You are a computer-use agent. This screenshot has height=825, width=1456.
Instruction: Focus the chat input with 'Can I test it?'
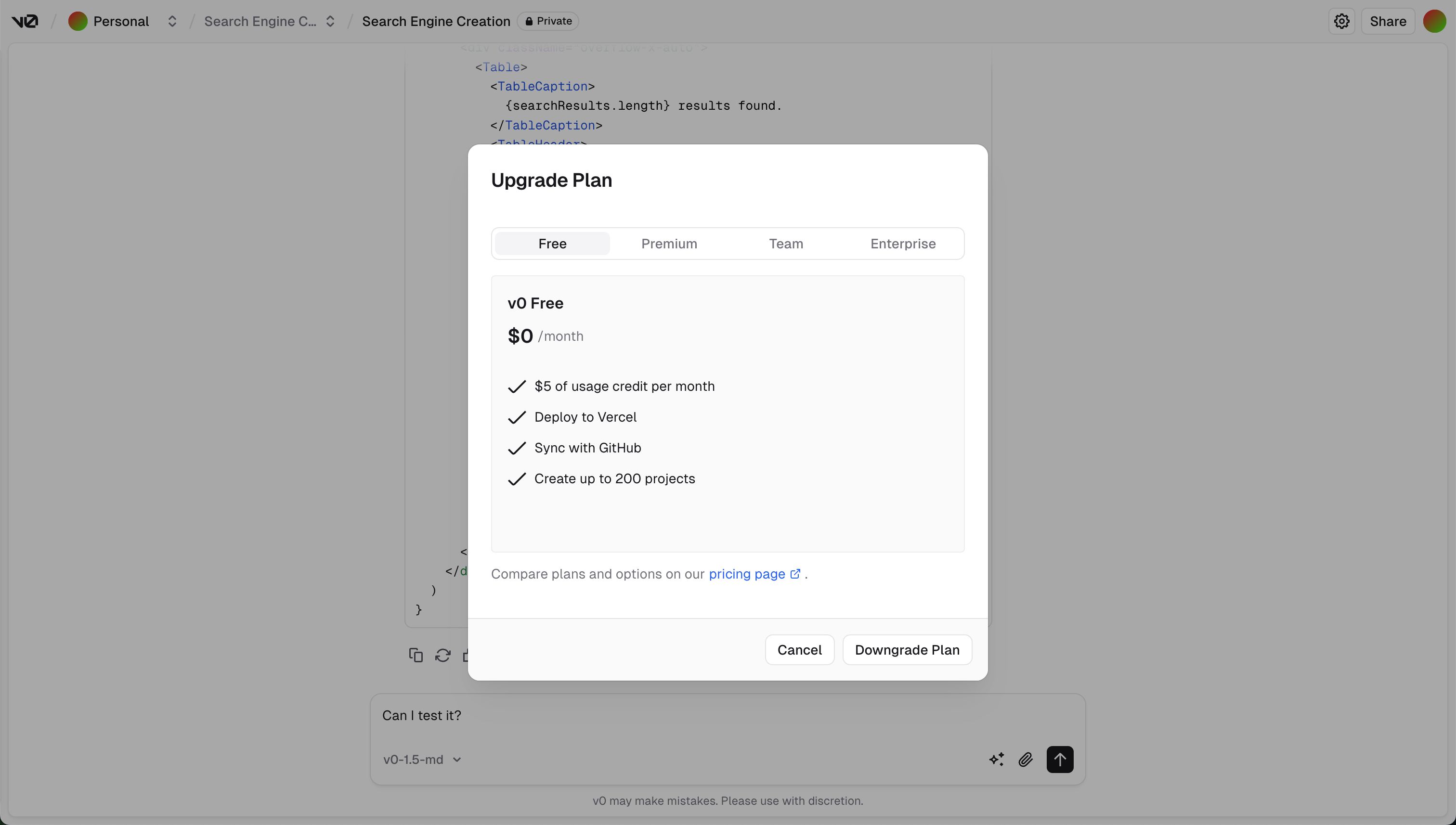click(727, 716)
